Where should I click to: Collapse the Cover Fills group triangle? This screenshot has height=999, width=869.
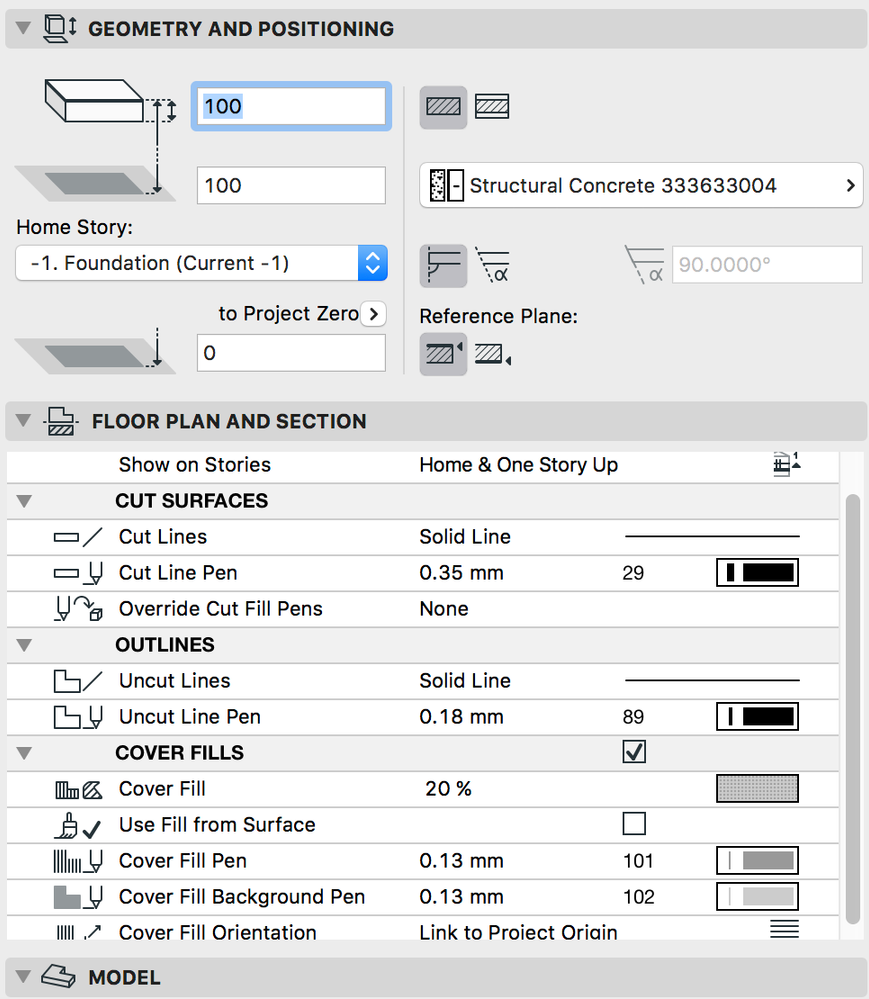[24, 752]
